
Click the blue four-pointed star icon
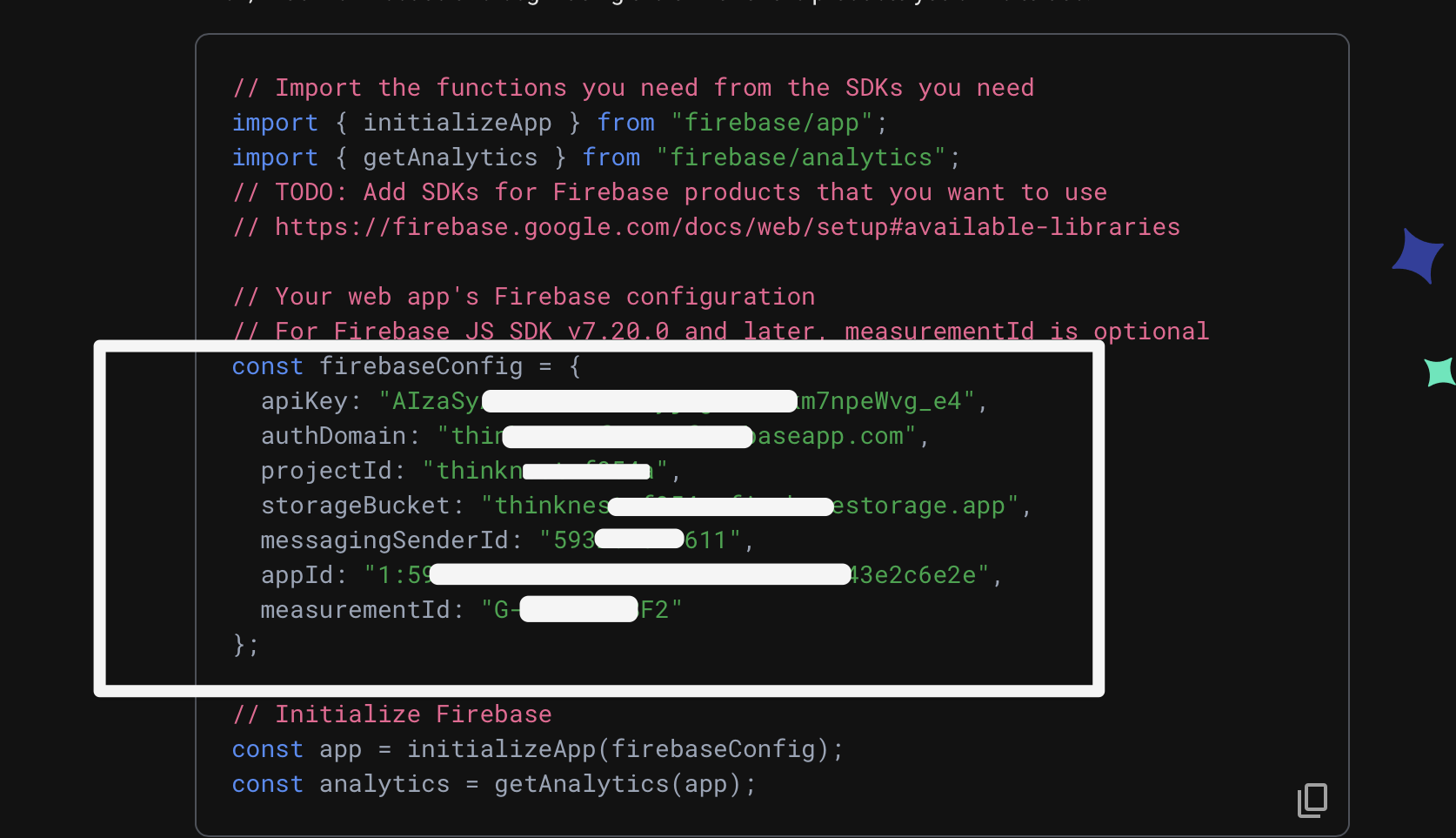[x=1418, y=255]
